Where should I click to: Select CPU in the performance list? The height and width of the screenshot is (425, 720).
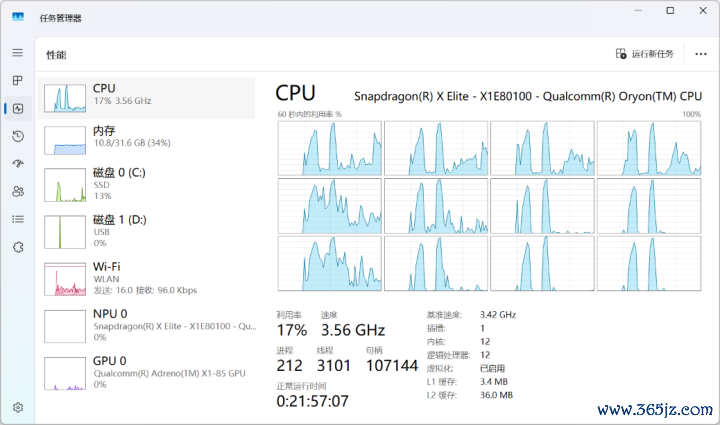tap(147, 96)
